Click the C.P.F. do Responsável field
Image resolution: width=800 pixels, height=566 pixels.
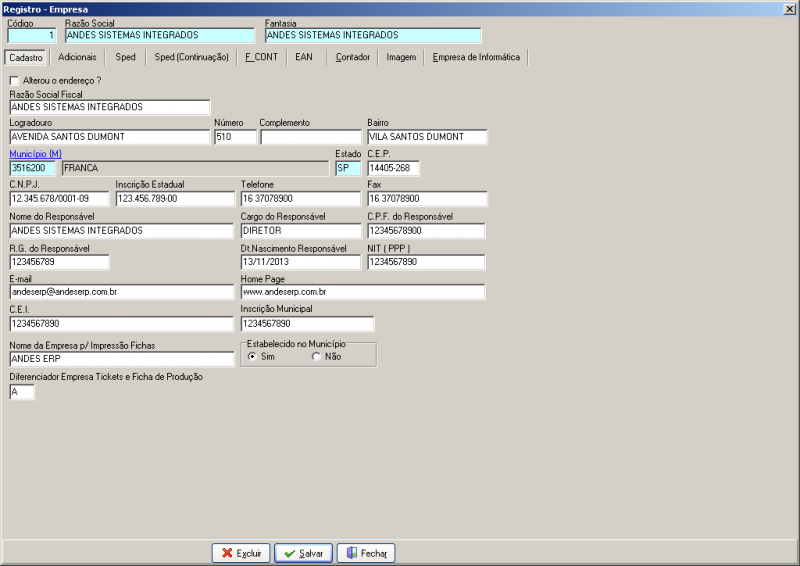coord(426,231)
